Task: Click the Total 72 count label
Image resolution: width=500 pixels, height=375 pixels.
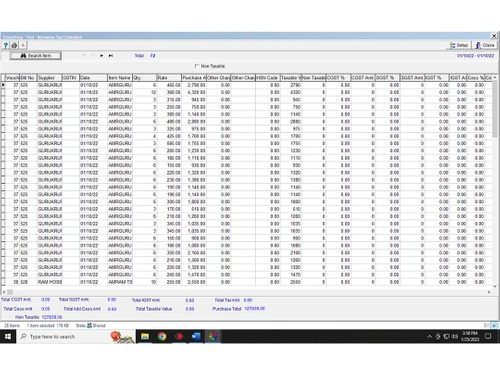Action: [145, 56]
